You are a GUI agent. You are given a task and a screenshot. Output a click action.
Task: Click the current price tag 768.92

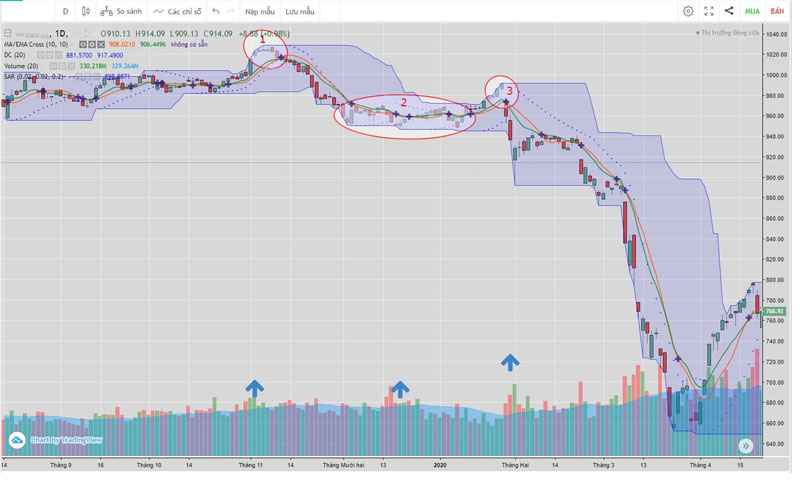click(x=774, y=311)
